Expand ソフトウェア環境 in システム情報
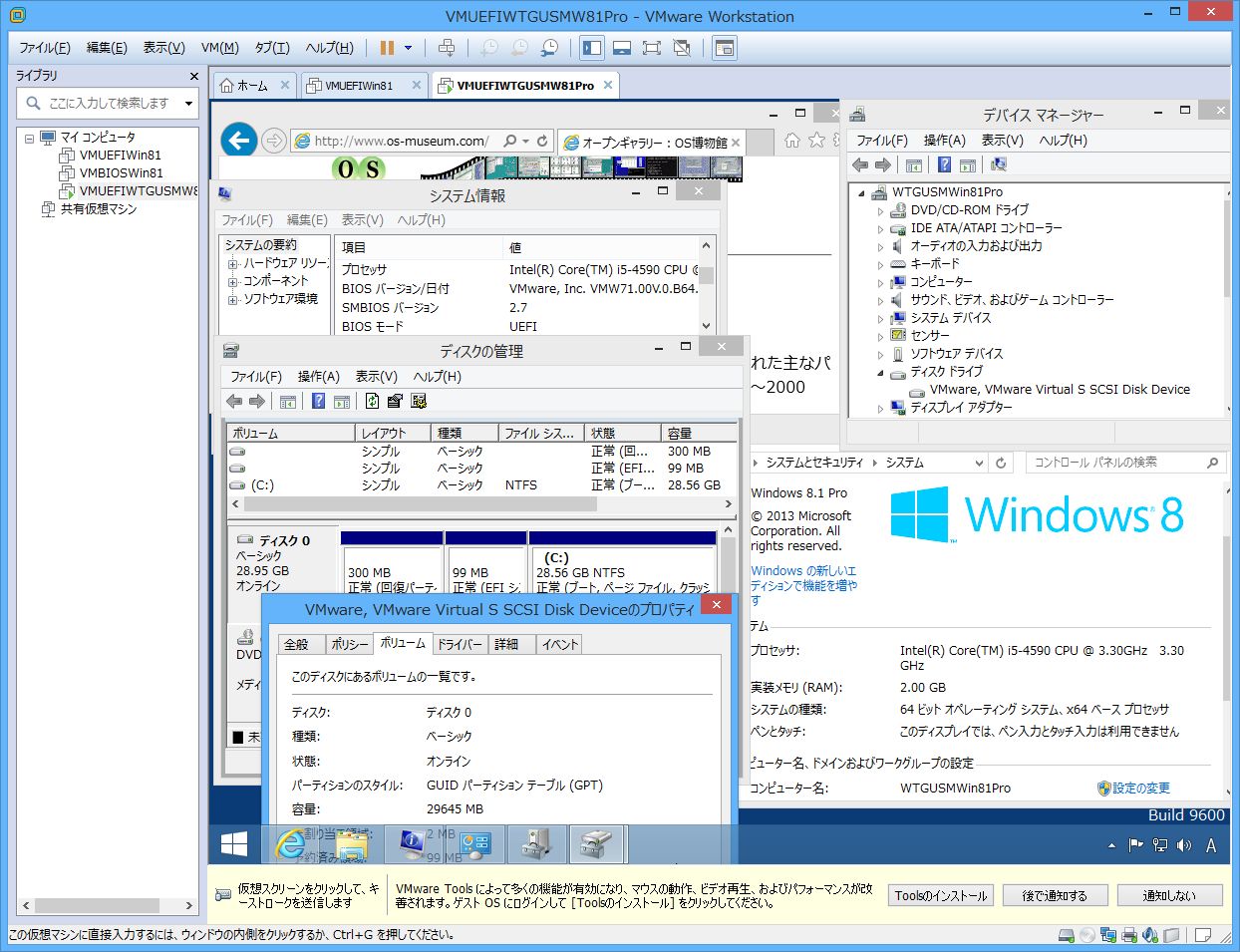 coord(232,299)
